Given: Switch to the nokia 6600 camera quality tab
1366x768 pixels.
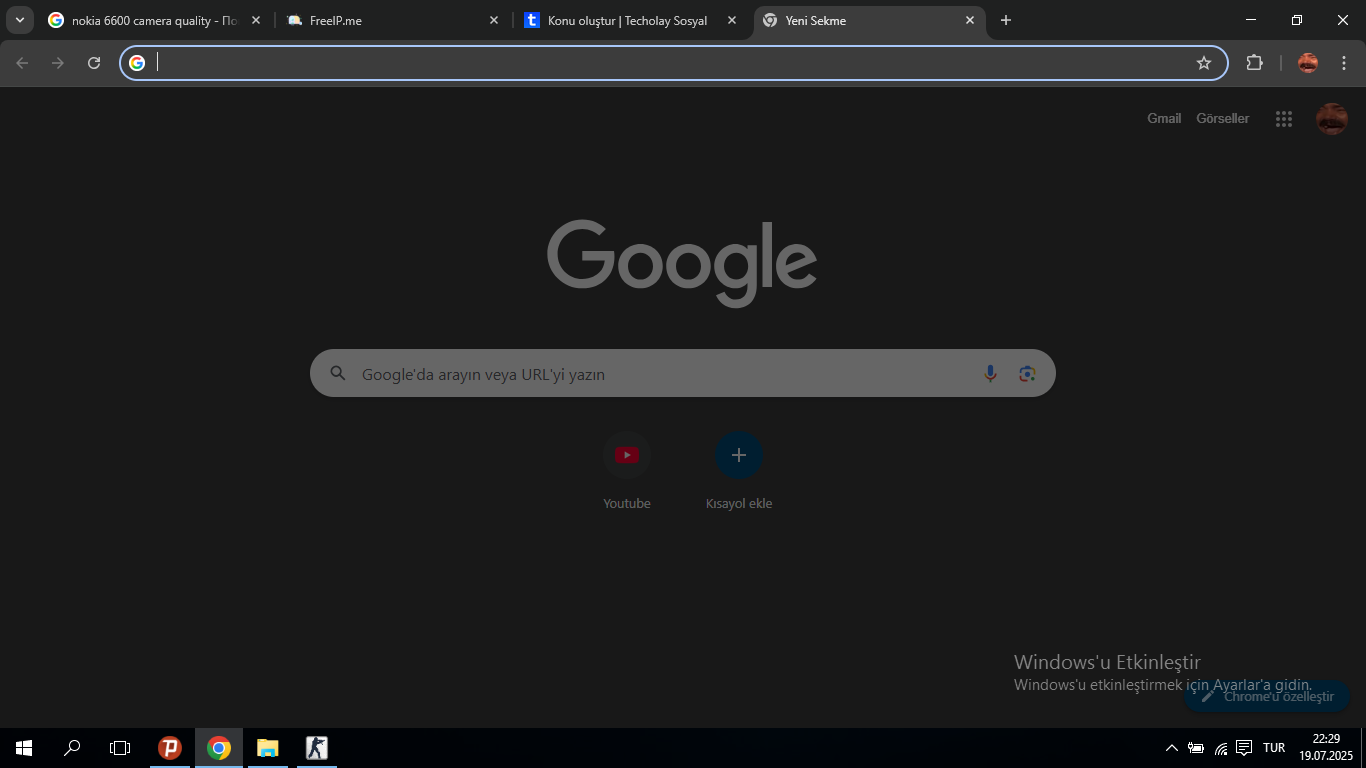Looking at the screenshot, I should 153,20.
